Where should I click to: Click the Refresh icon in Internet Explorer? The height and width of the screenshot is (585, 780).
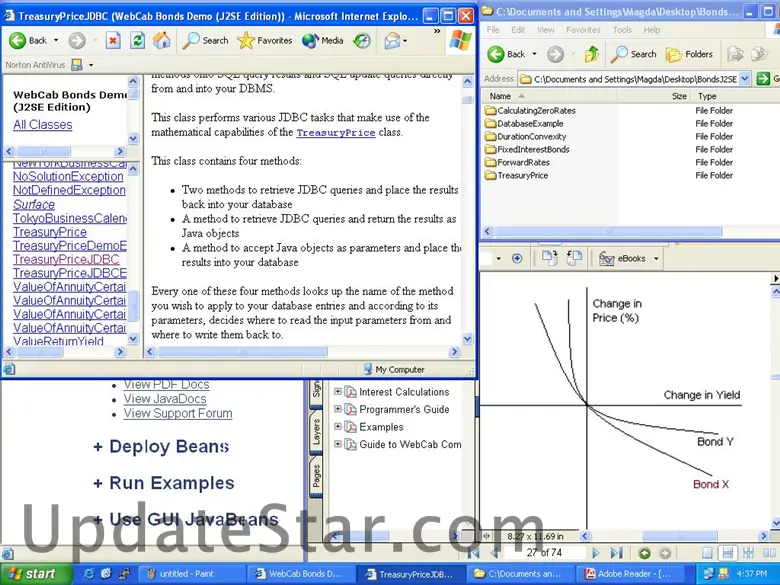pyautogui.click(x=137, y=41)
